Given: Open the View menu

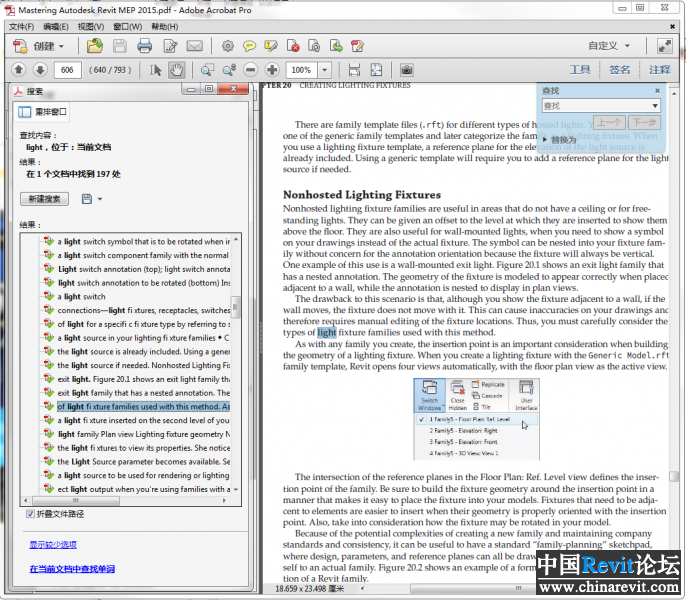Looking at the screenshot, I should point(91,27).
